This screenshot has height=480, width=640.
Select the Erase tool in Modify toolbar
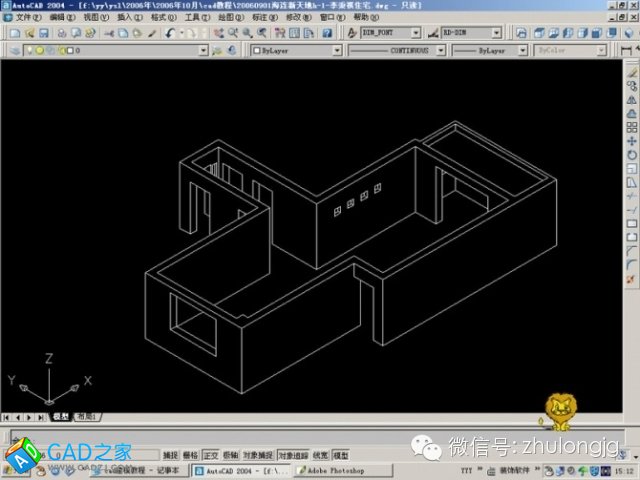(632, 71)
